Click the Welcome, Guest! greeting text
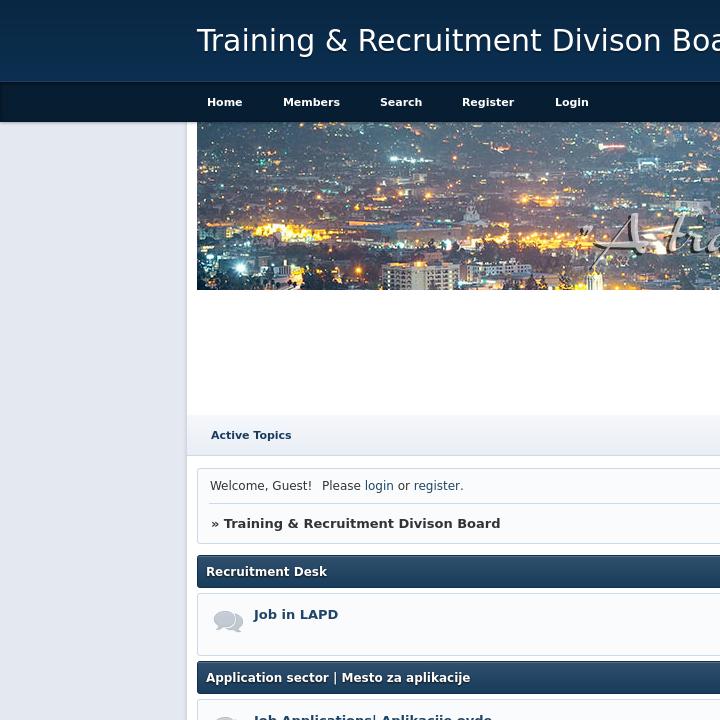 click(260, 486)
